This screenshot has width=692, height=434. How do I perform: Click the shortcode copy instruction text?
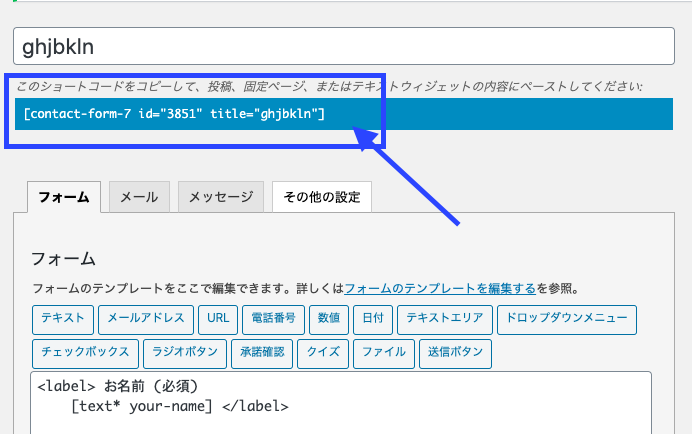click(330, 86)
